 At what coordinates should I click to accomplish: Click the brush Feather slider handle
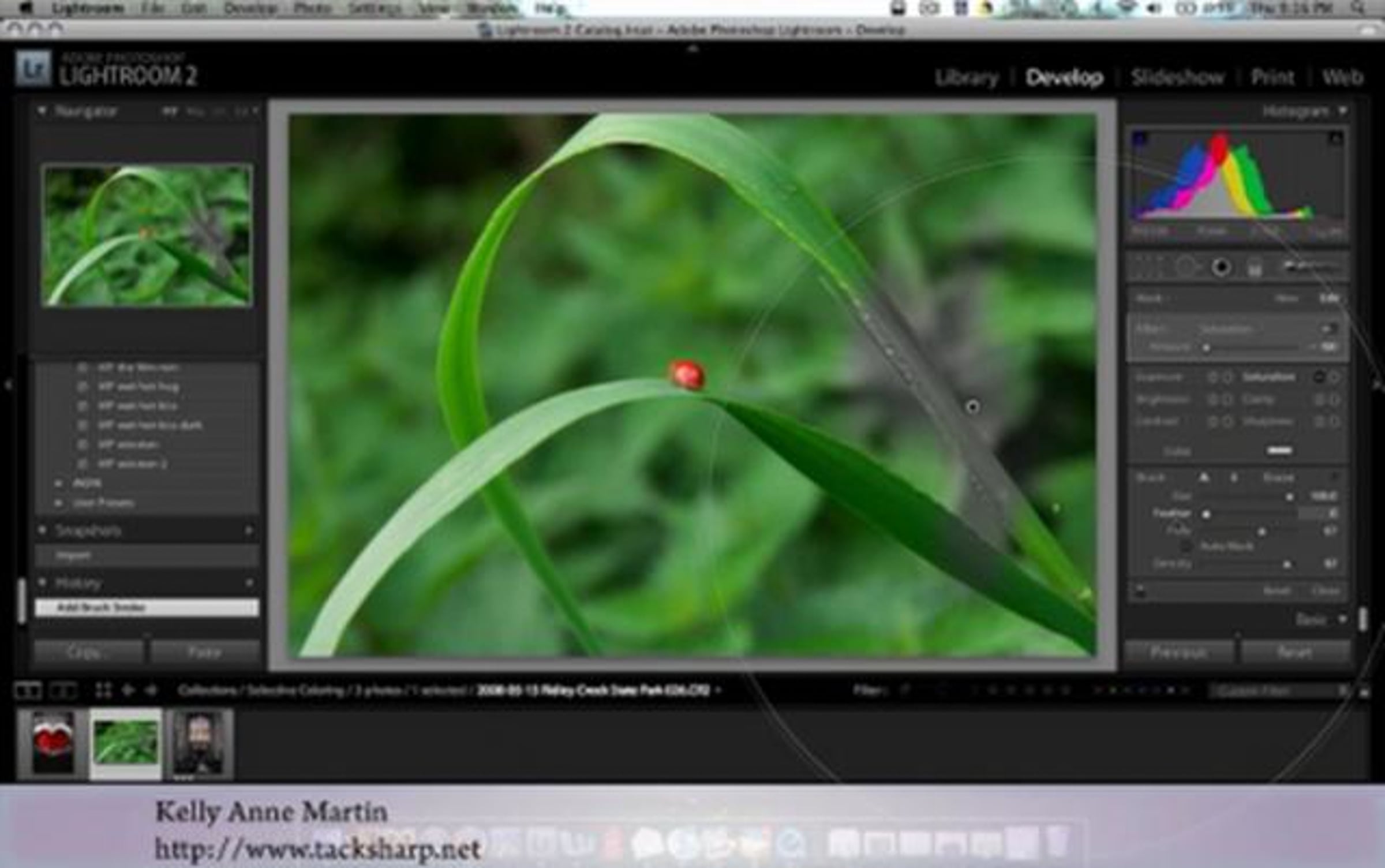pyautogui.click(x=1206, y=513)
